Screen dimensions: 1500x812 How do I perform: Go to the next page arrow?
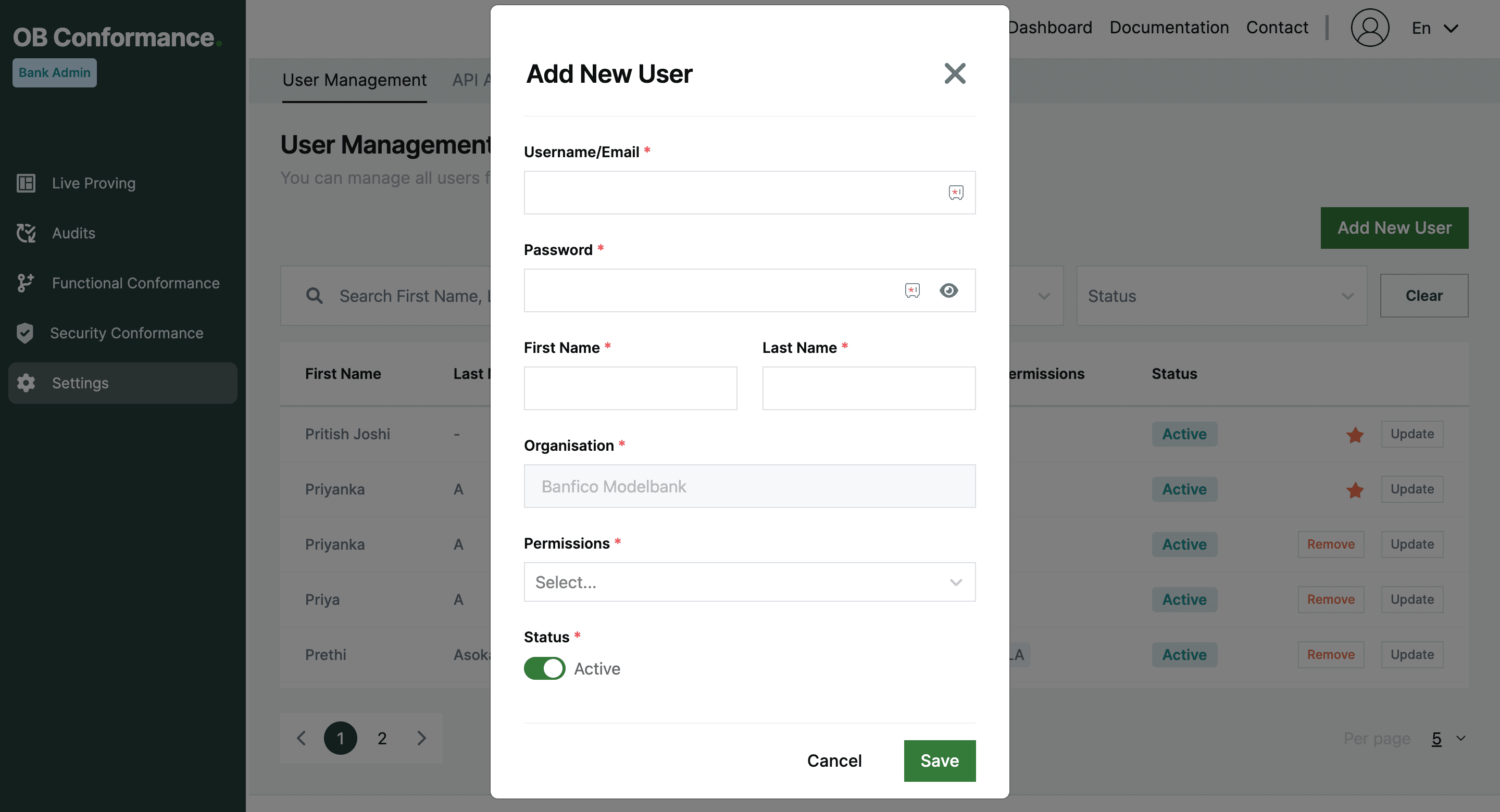[x=421, y=739]
